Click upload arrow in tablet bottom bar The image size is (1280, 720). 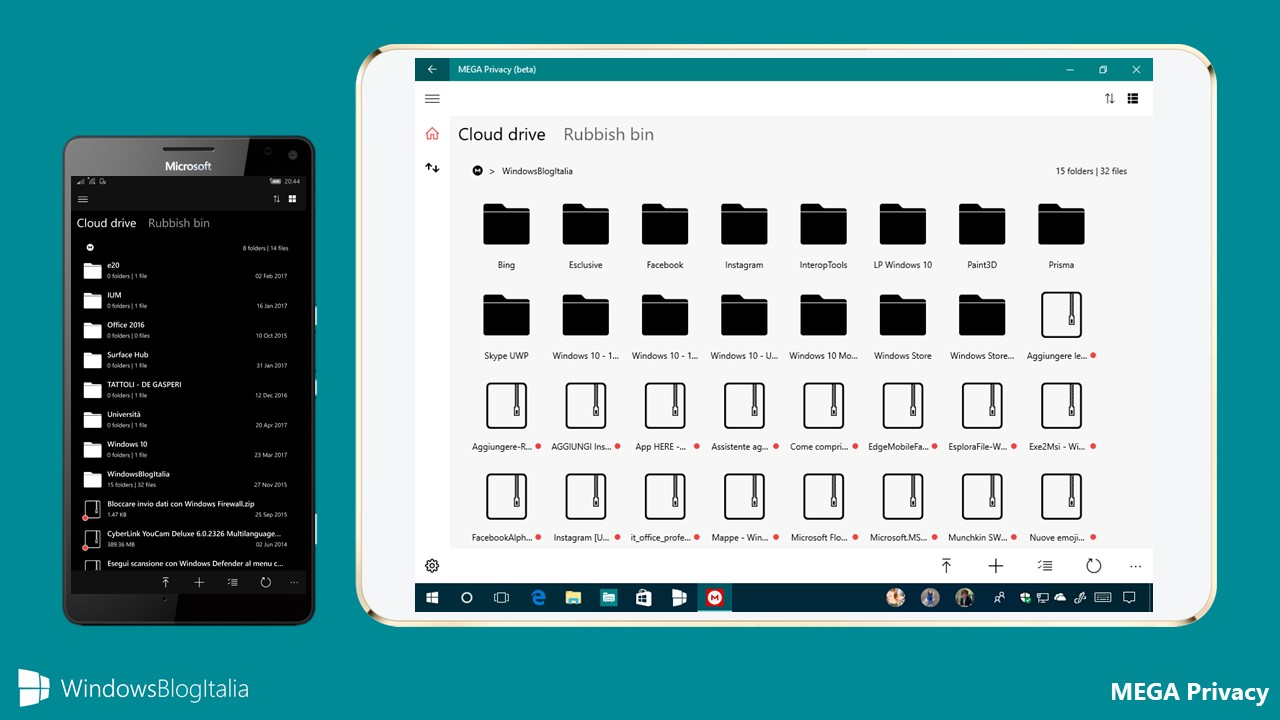946,566
